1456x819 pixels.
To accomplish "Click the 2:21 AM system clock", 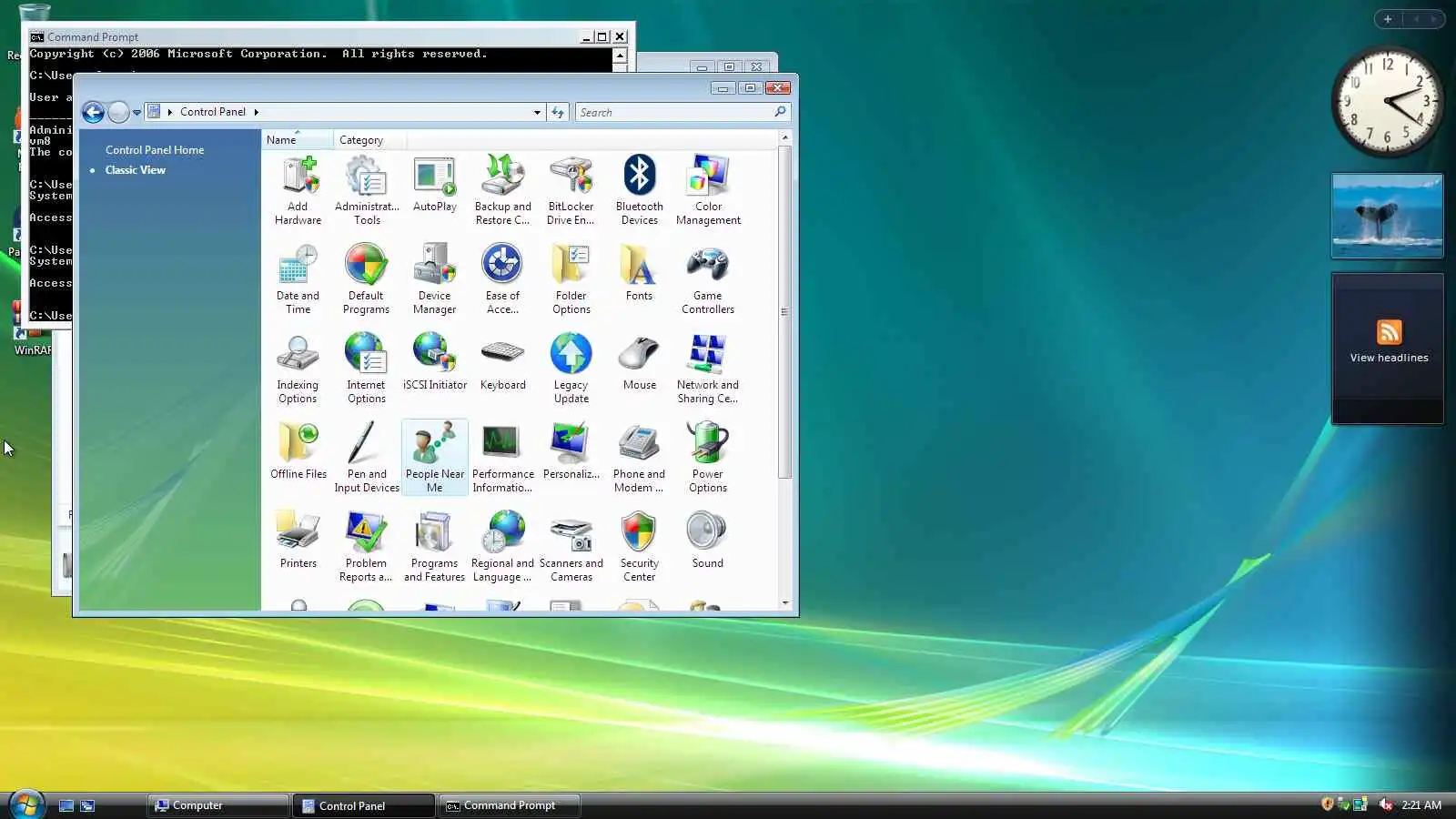I will coord(1421,805).
